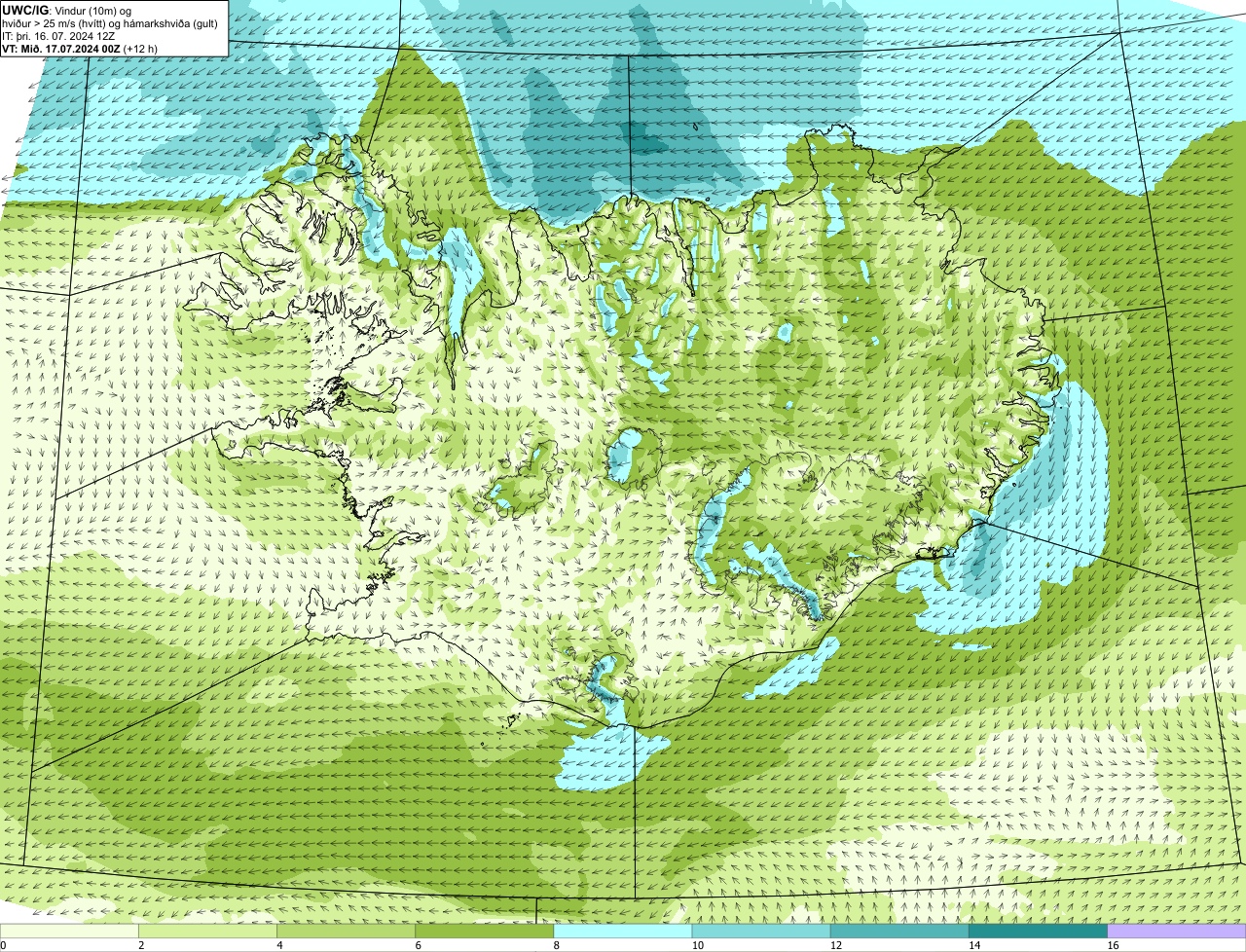The height and width of the screenshot is (952, 1246).
Task: Click the 12–14 m/s teal legend swatch
Action: coord(899,932)
